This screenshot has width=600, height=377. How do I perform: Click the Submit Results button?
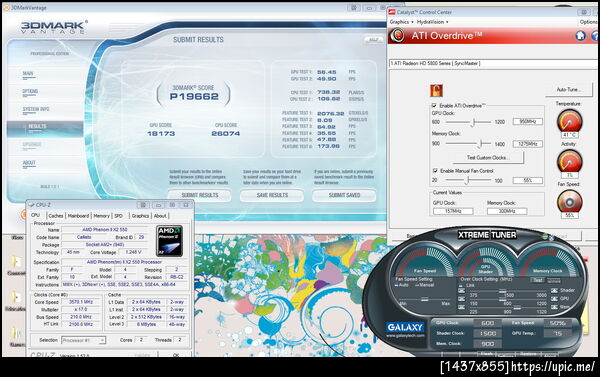pyautogui.click(x=200, y=195)
